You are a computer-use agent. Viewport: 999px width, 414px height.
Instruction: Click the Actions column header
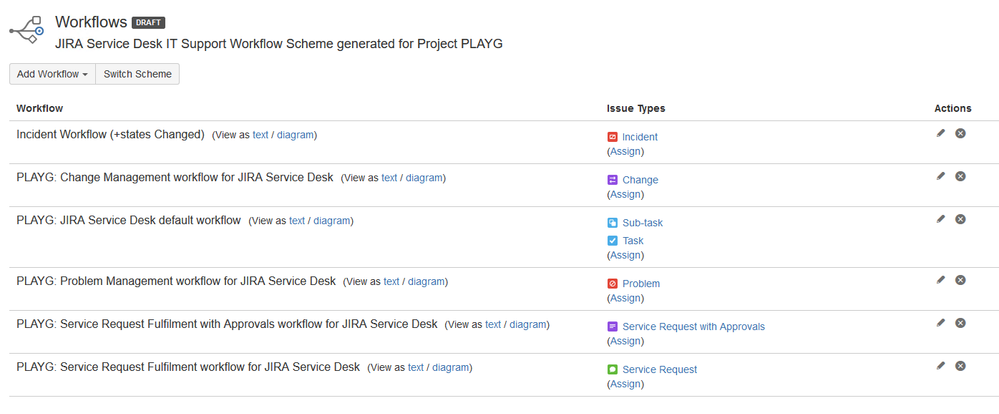[x=953, y=108]
